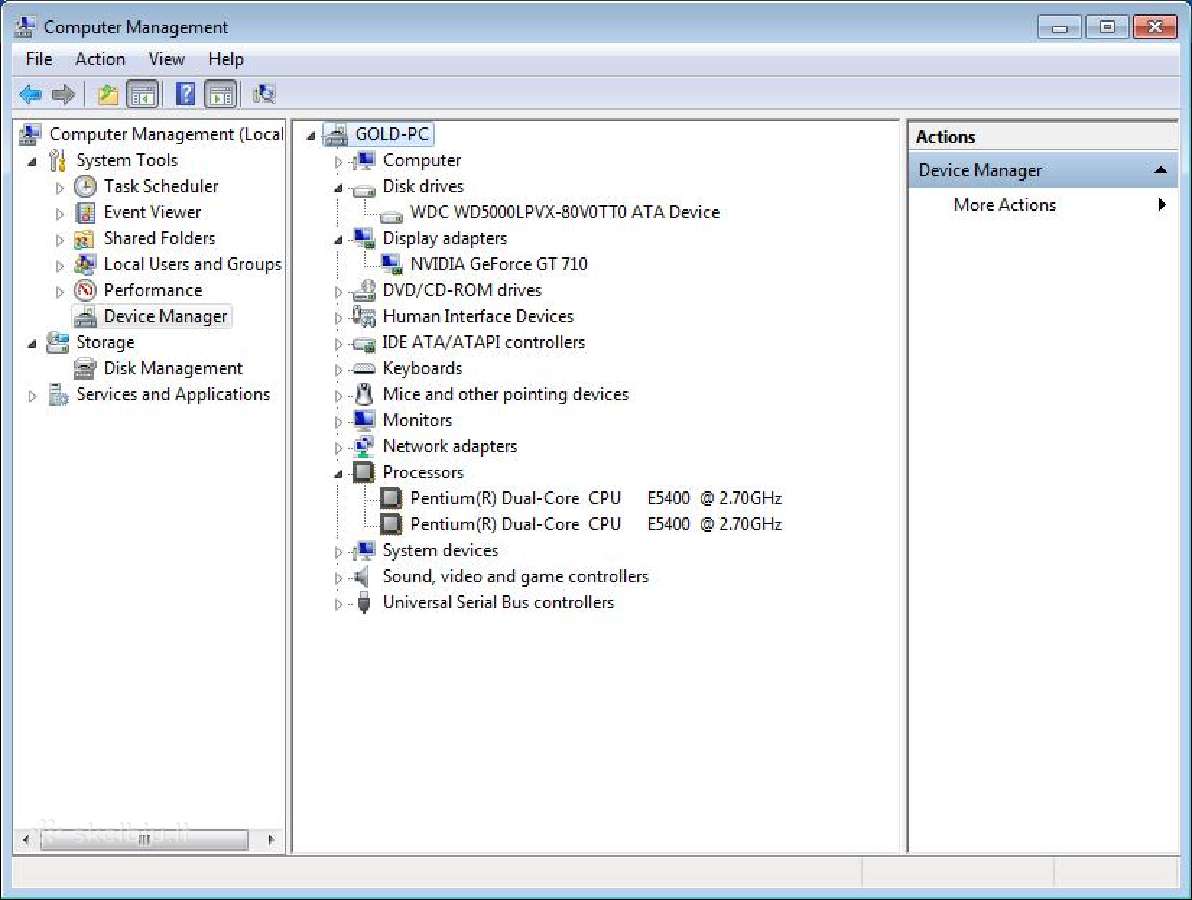This screenshot has width=1192, height=900.
Task: Click the Up one level folder icon
Action: click(x=108, y=94)
